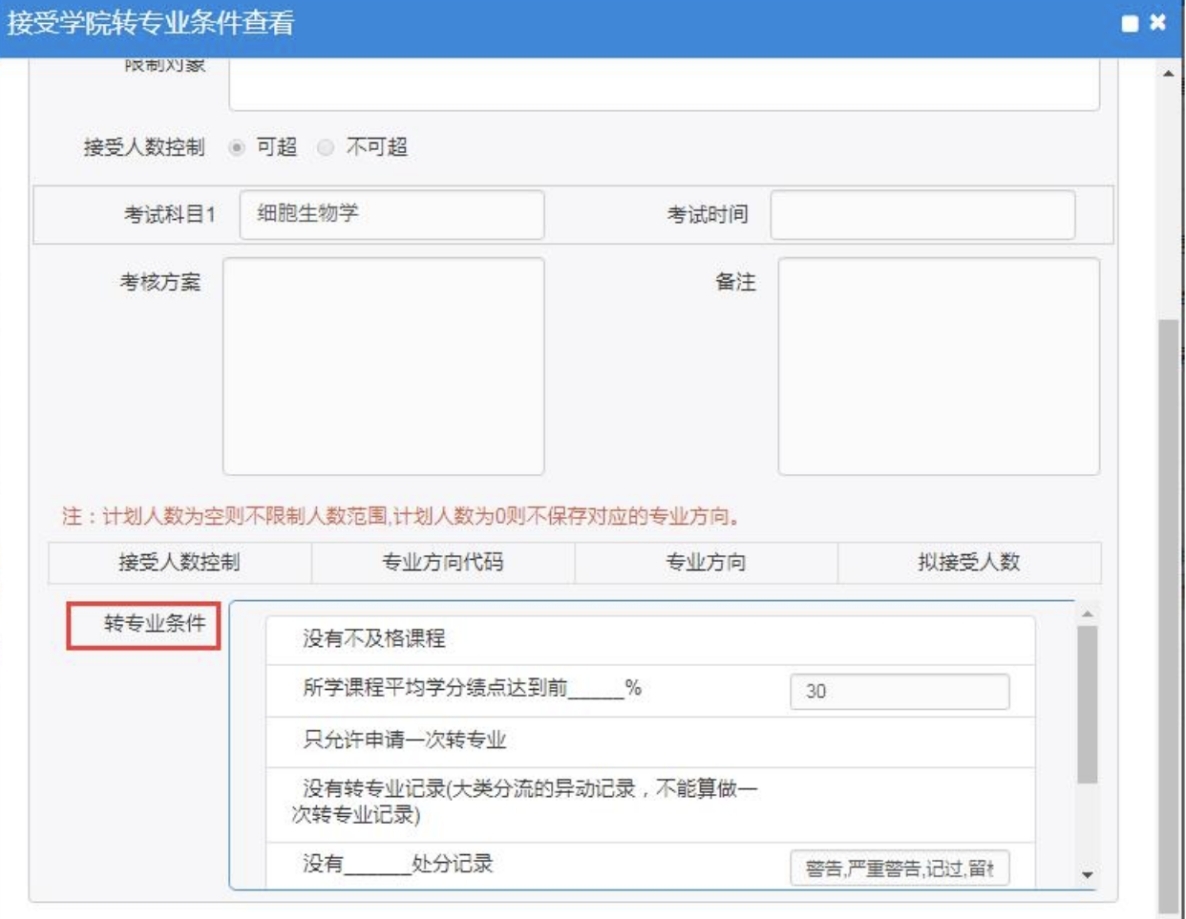Click the empty 考试时间 input field
The width and height of the screenshot is (1186, 919).
[x=922, y=215]
